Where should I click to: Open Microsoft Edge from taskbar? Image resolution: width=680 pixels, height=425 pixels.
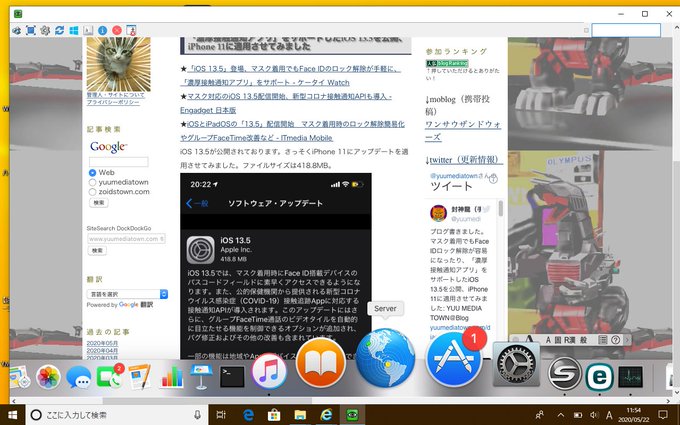pyautogui.click(x=248, y=415)
